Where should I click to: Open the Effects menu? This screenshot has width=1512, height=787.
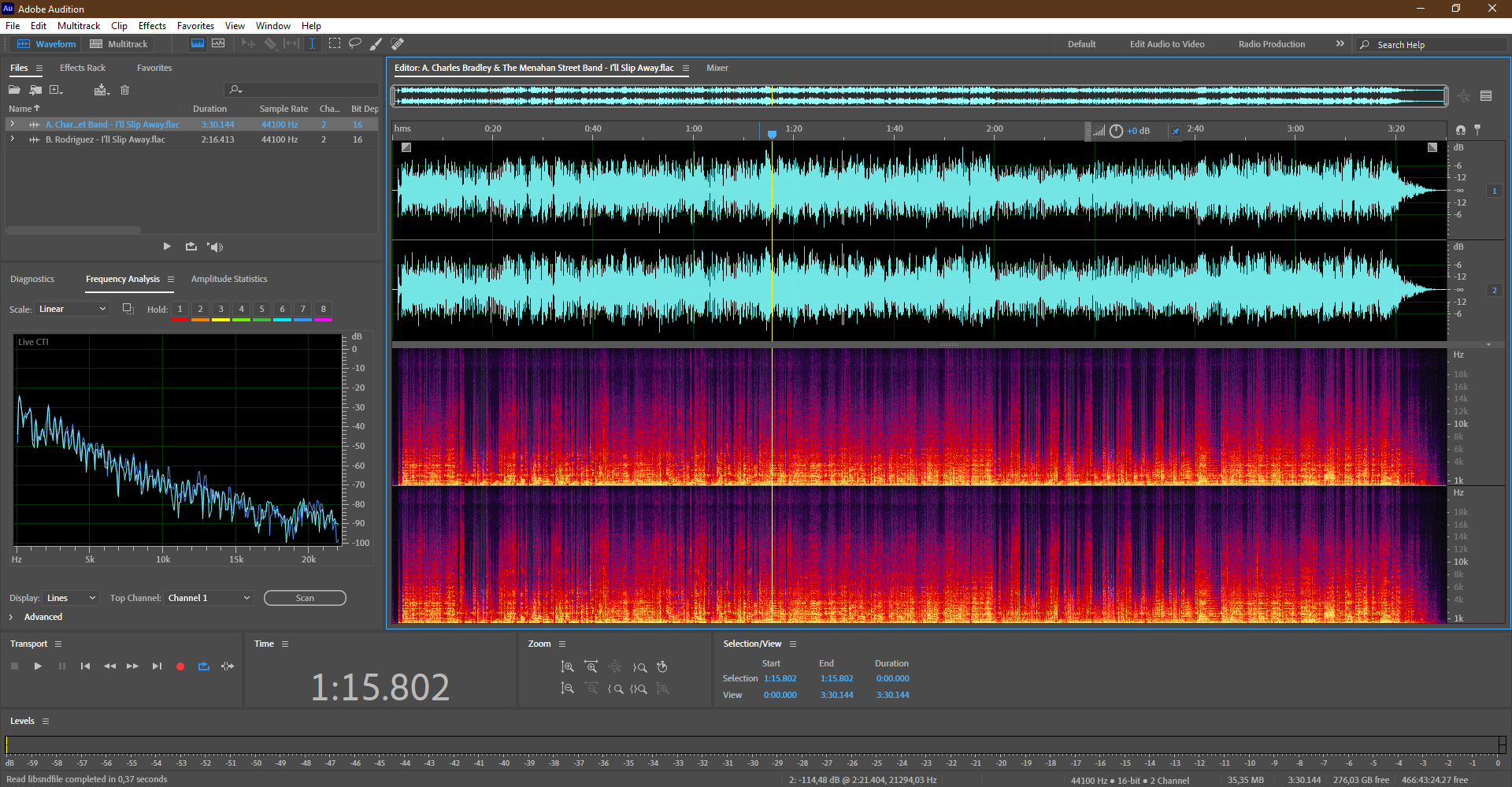click(x=152, y=26)
